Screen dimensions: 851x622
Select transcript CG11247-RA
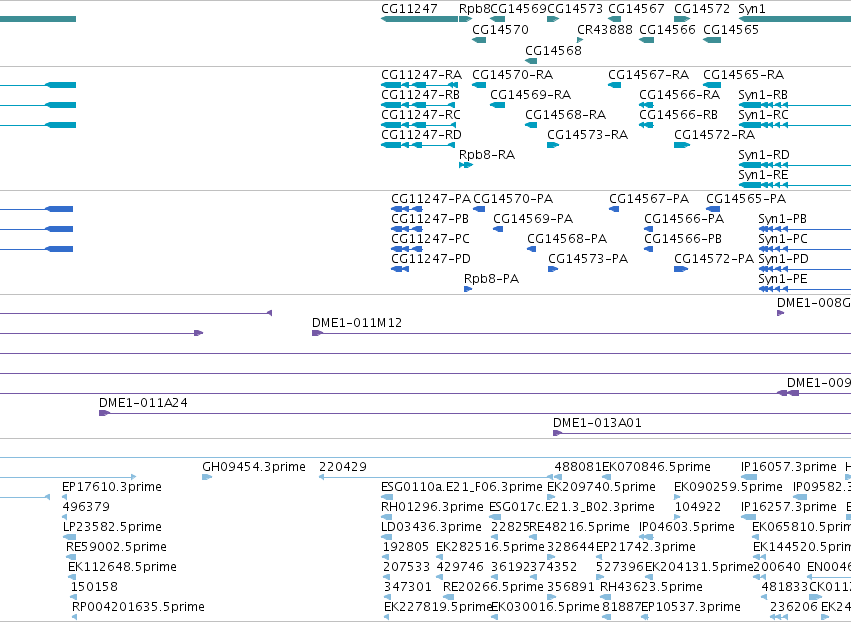(x=421, y=74)
